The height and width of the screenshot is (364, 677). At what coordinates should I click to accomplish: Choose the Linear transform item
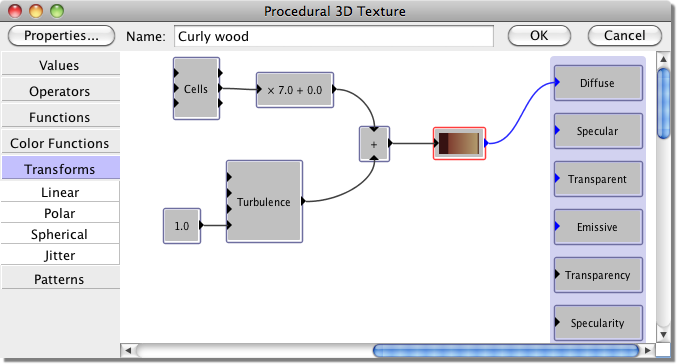(x=60, y=192)
